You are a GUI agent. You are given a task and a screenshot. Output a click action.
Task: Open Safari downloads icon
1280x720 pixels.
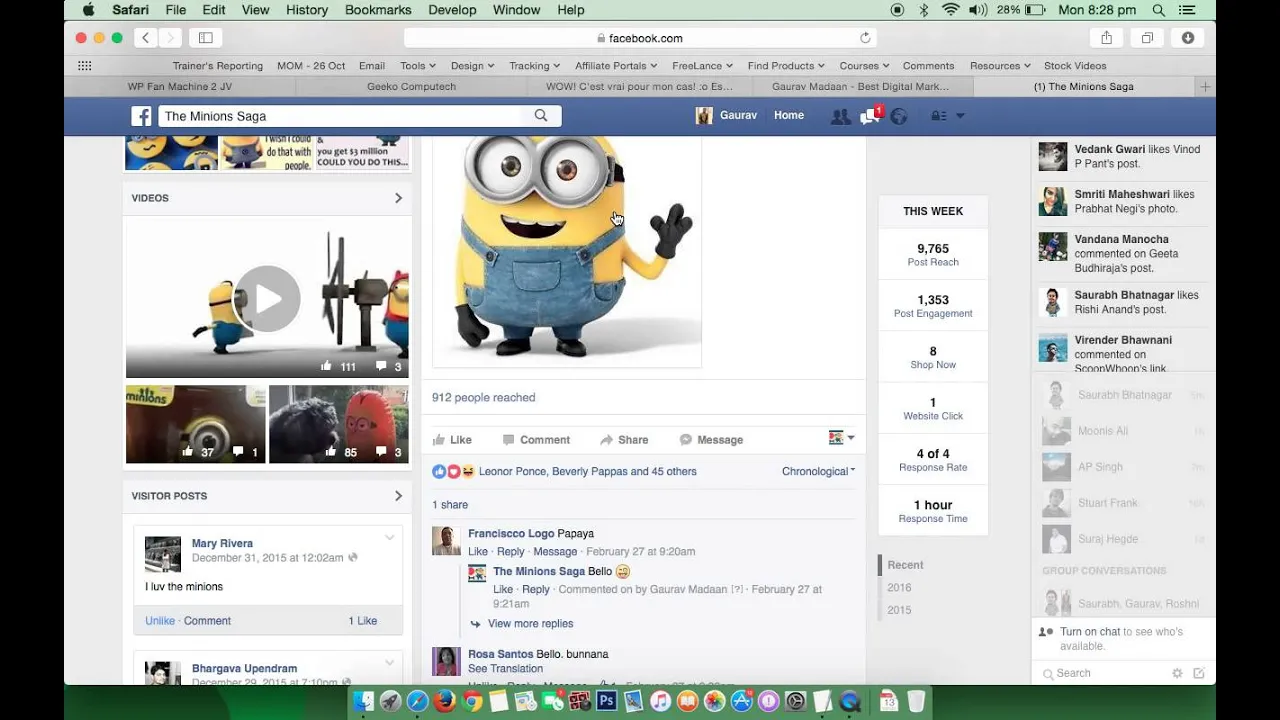click(1188, 38)
